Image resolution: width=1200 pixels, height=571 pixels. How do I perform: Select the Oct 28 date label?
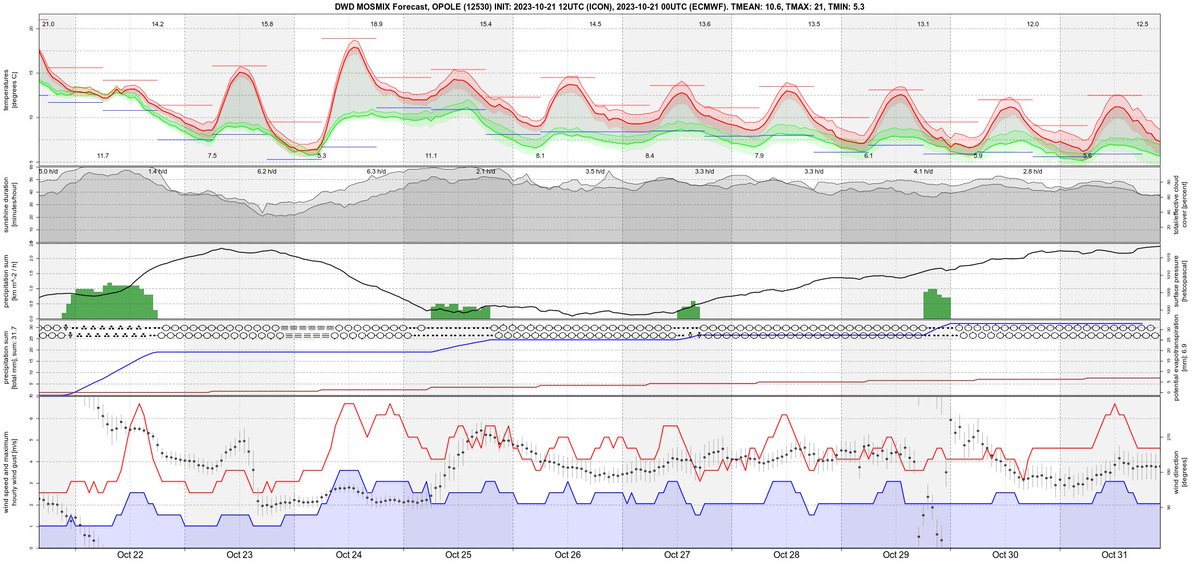point(787,555)
